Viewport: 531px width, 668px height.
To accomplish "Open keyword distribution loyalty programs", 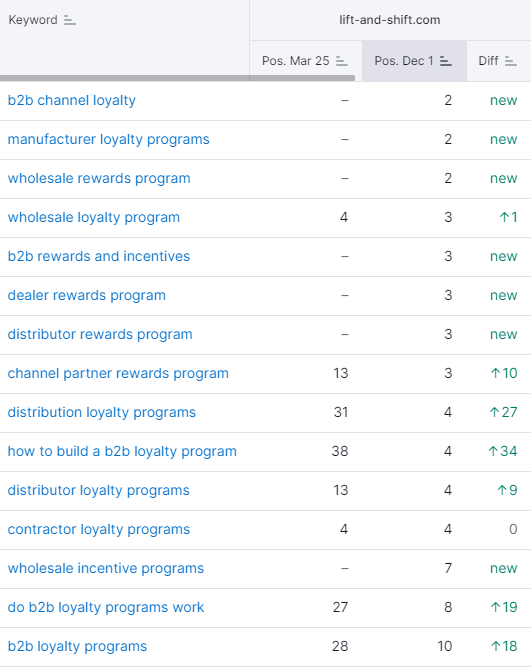I will pyautogui.click(x=102, y=412).
